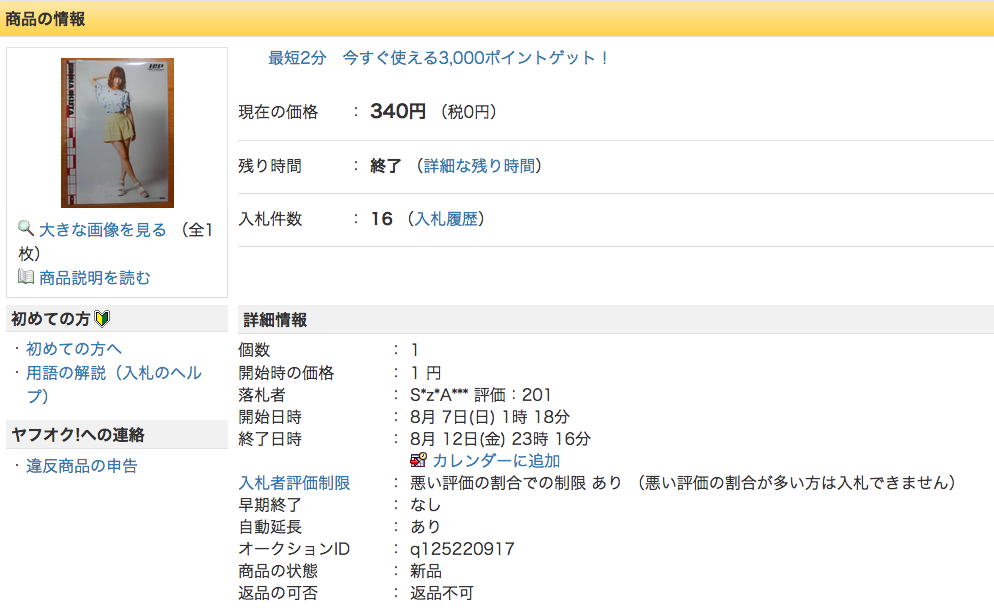
Task: Select the カレンダーに追加 link
Action: click(x=496, y=461)
